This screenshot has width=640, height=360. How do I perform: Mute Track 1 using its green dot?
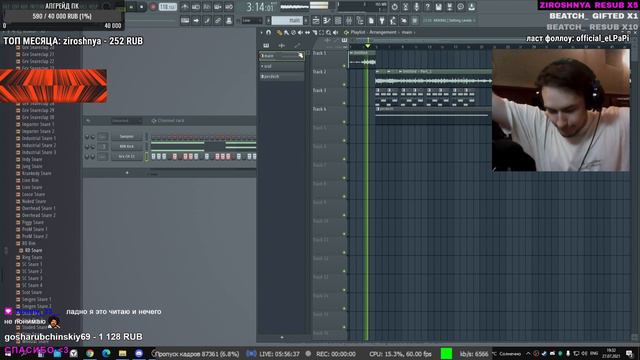coord(344,66)
